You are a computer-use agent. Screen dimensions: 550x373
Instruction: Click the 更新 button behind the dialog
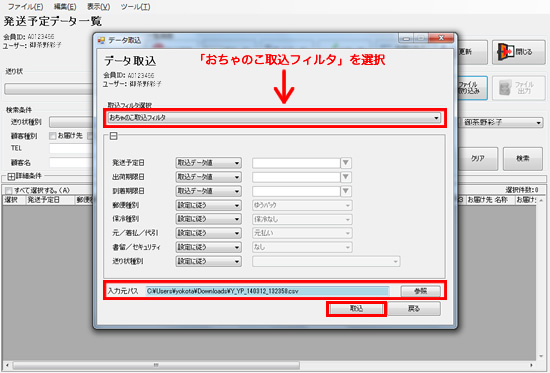tap(472, 52)
